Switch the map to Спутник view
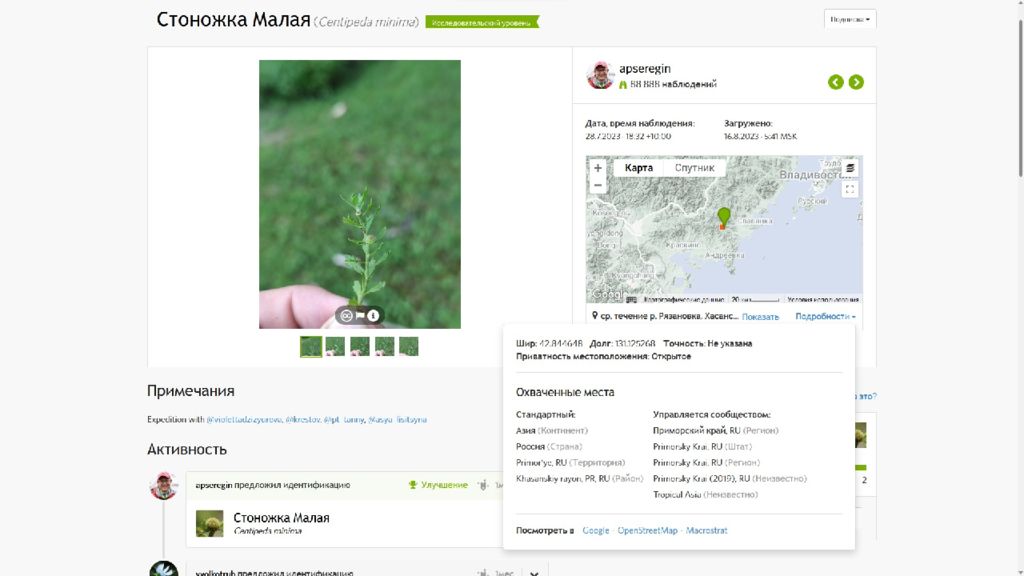This screenshot has height=576, width=1024. coord(694,168)
